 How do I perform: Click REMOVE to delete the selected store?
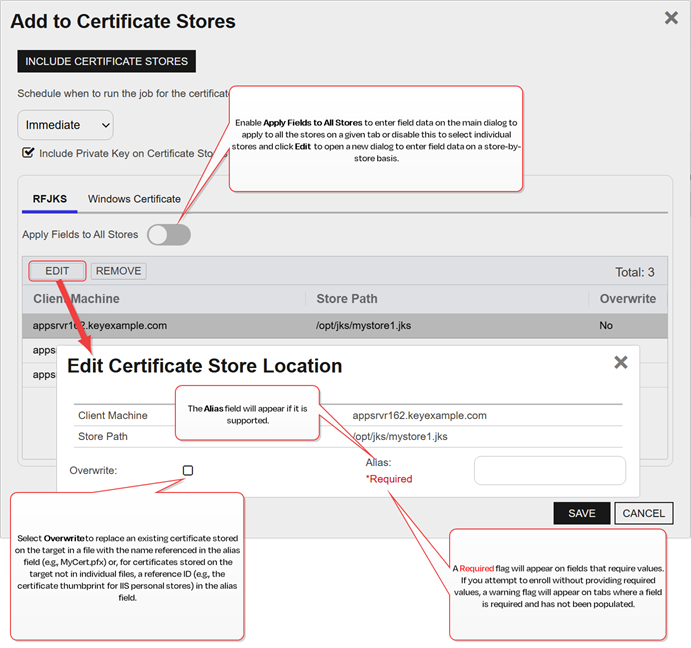[118, 271]
